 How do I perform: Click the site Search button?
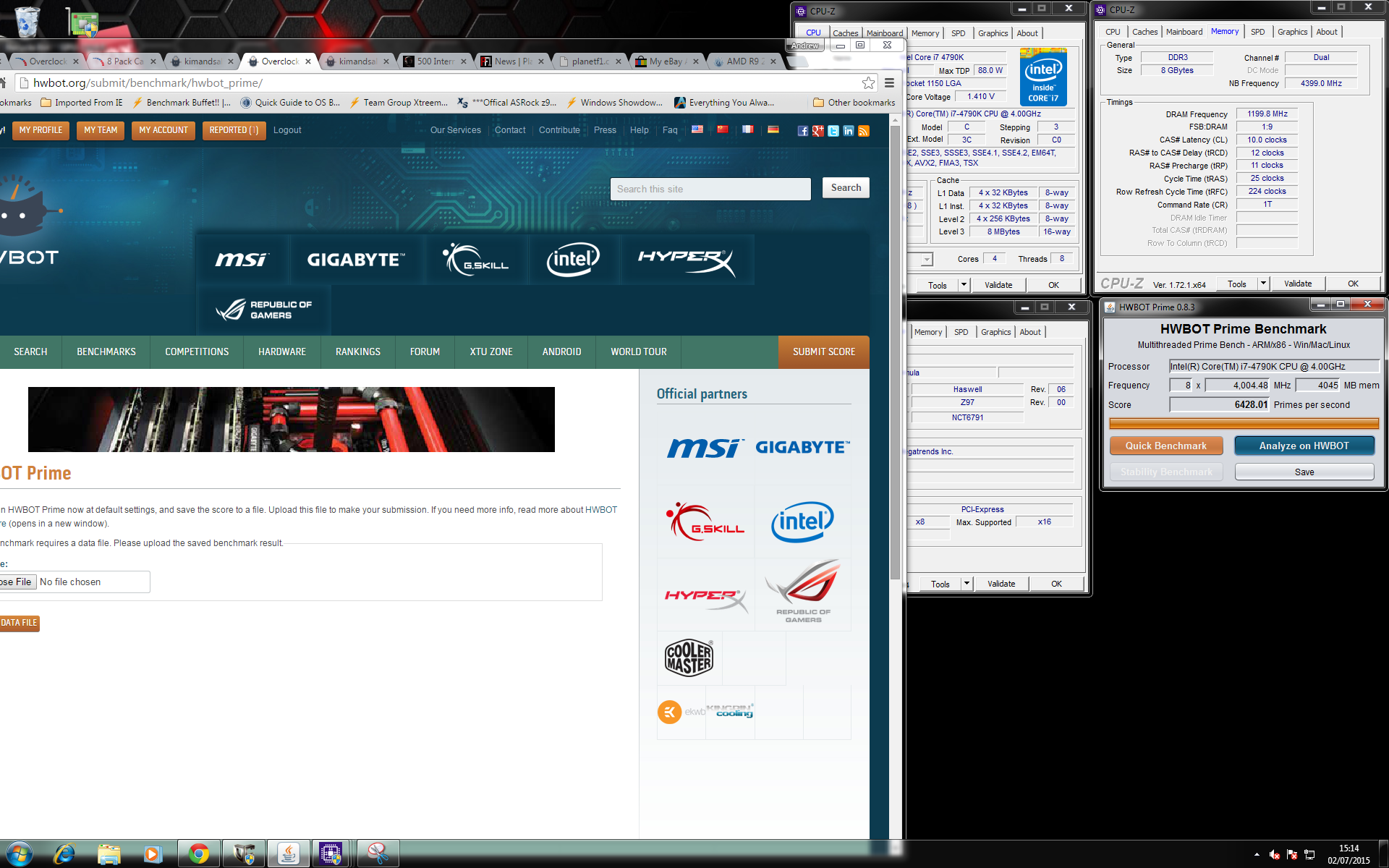tap(846, 188)
